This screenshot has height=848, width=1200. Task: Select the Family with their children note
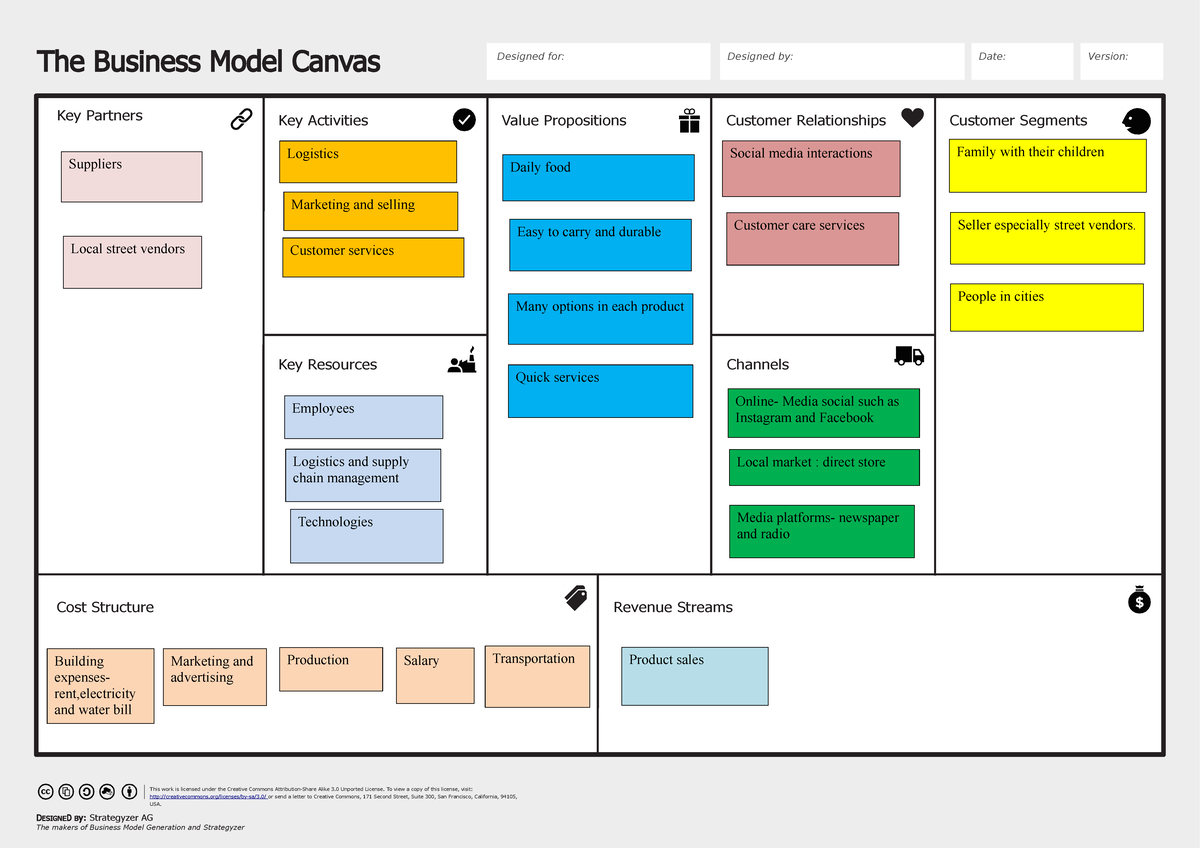(1047, 166)
